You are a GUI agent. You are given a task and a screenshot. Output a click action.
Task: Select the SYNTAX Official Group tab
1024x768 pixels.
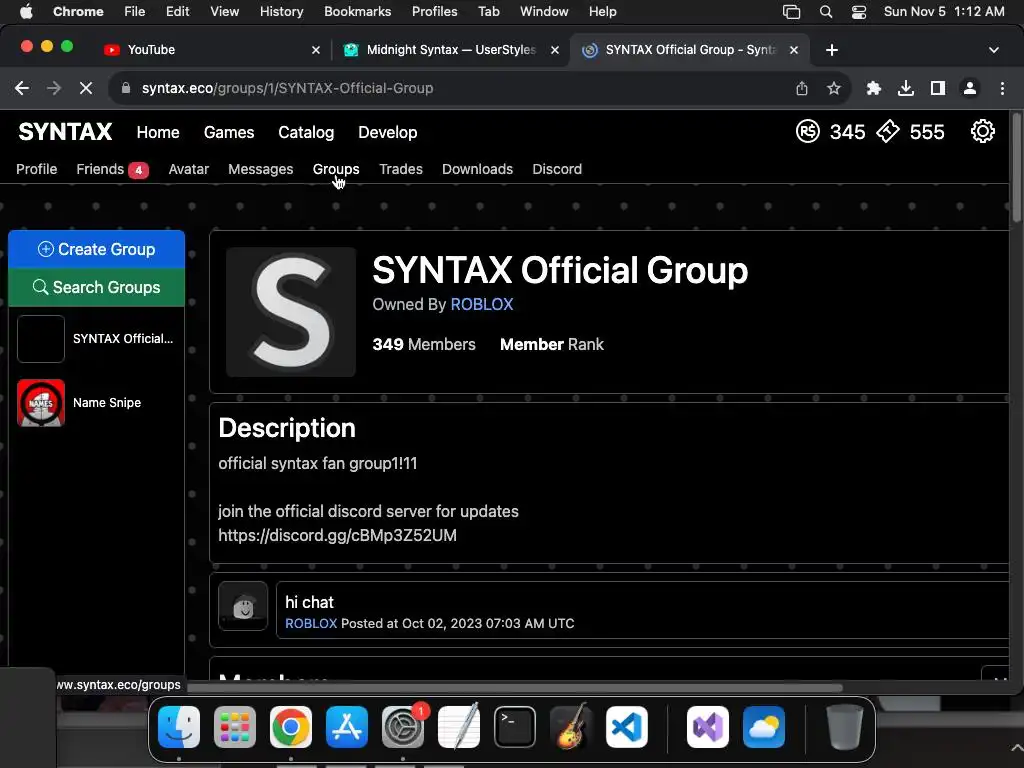[689, 50]
